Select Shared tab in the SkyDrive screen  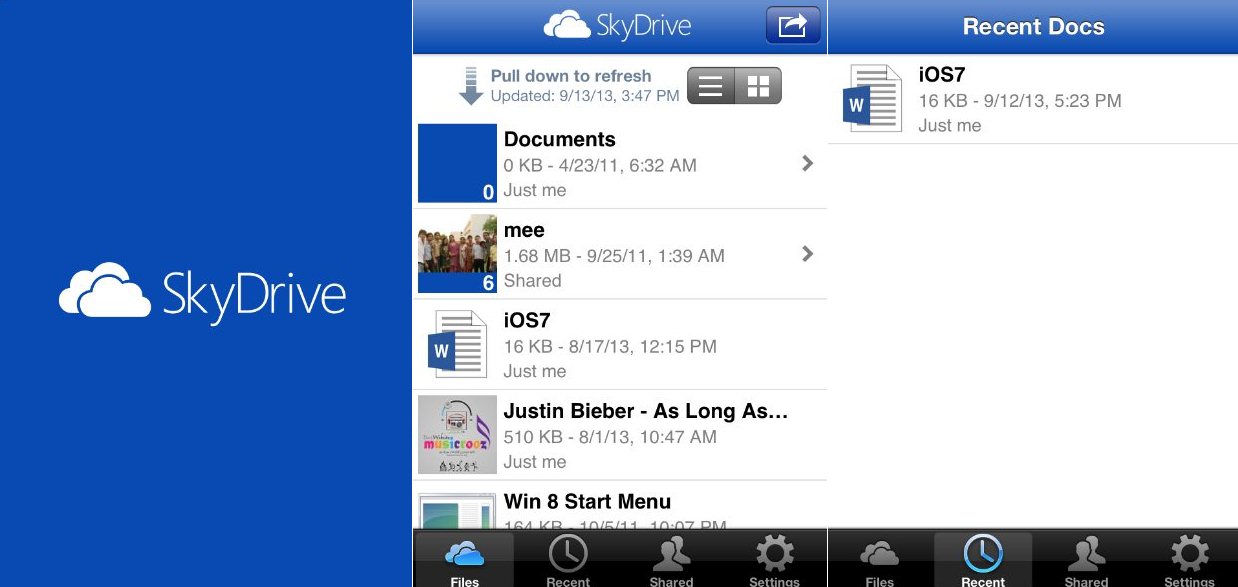(671, 560)
